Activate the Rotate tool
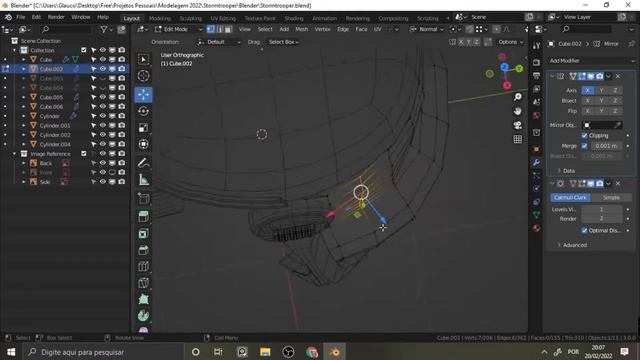The width and height of the screenshot is (640, 360). pos(143,111)
